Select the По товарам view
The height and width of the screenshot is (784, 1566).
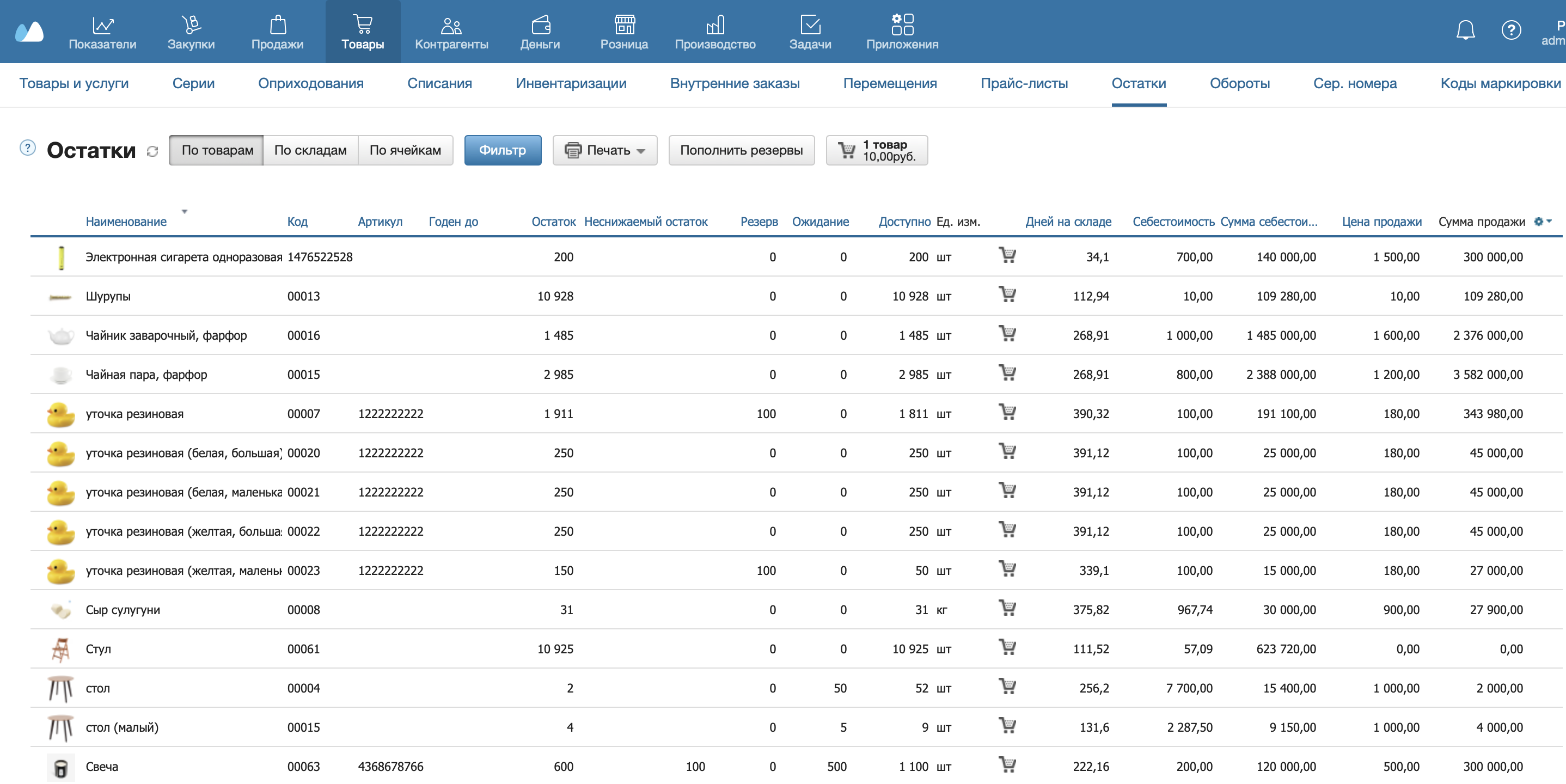coord(217,150)
